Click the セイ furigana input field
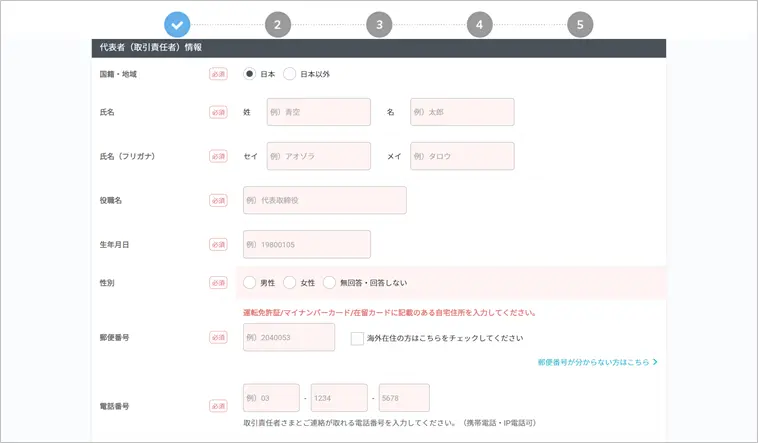Image resolution: width=758 pixels, height=443 pixels. coord(318,156)
